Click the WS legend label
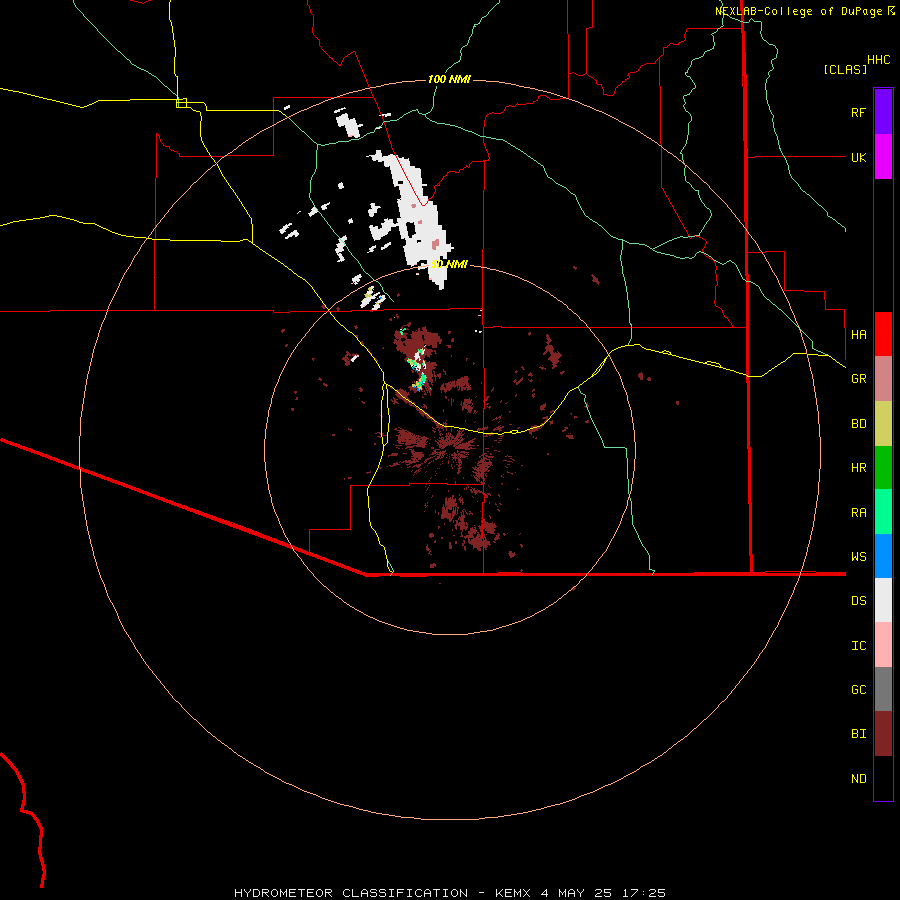This screenshot has width=900, height=900. [x=858, y=556]
